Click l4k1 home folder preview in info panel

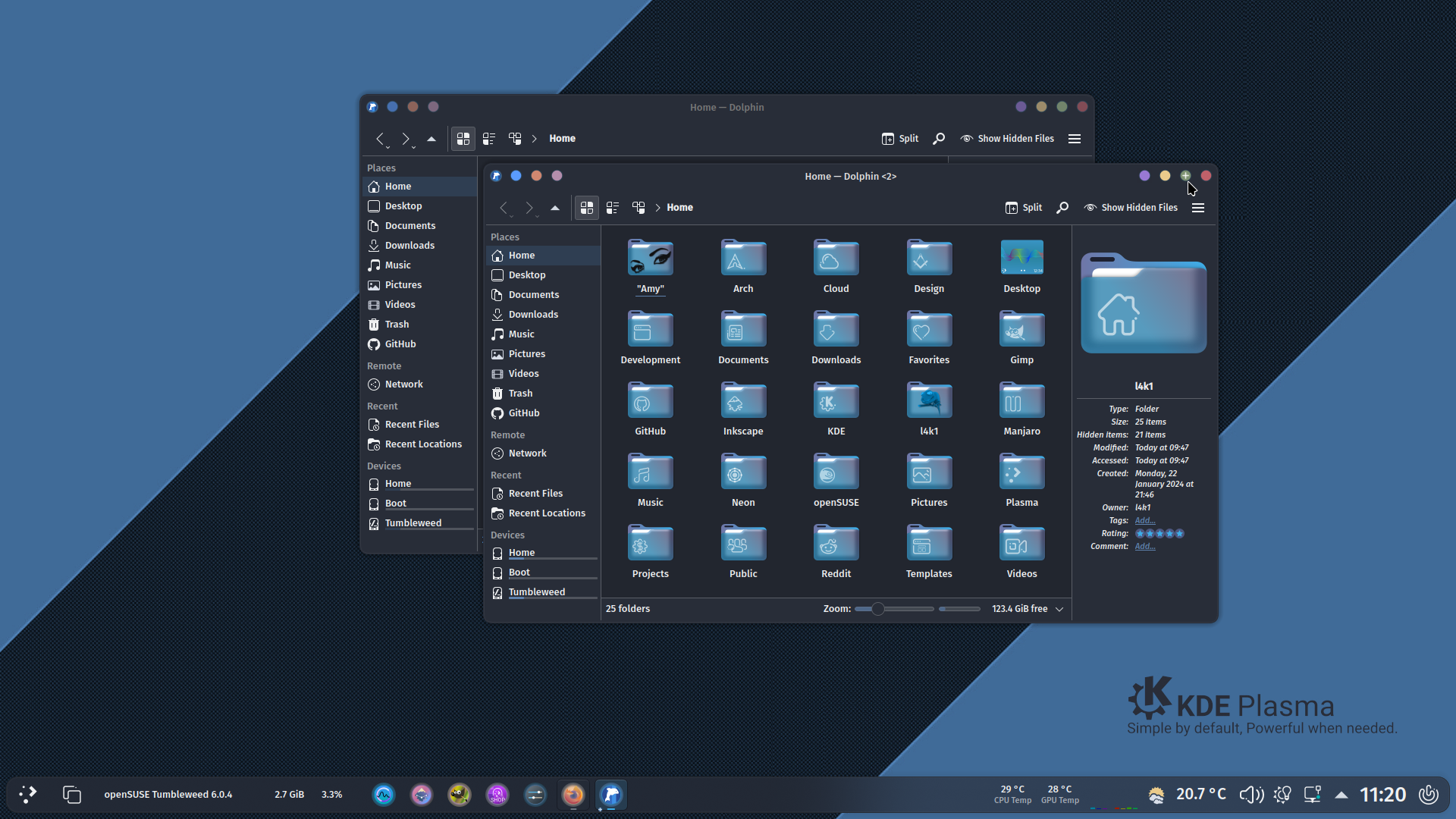[1144, 303]
